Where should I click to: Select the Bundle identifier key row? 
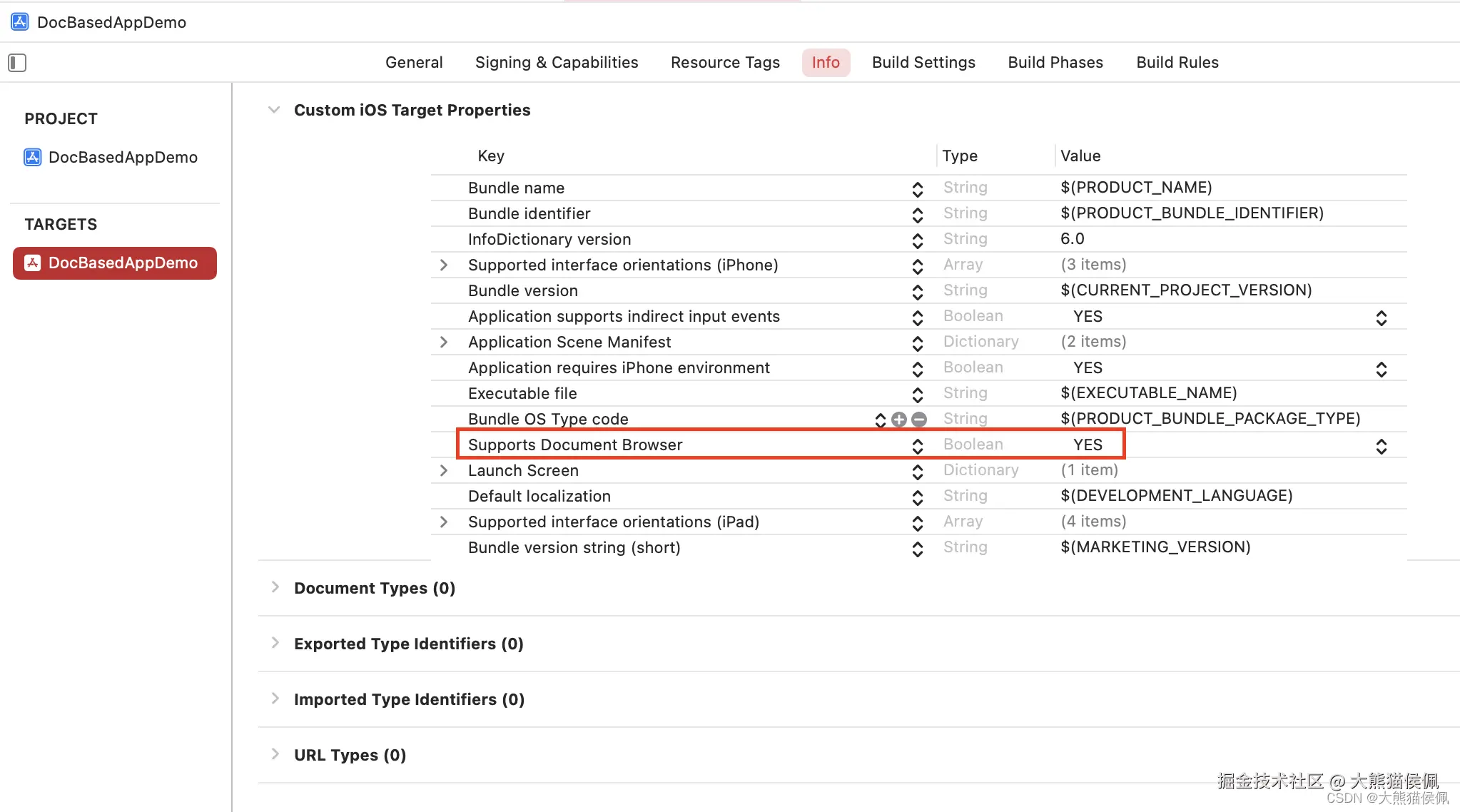(529, 214)
